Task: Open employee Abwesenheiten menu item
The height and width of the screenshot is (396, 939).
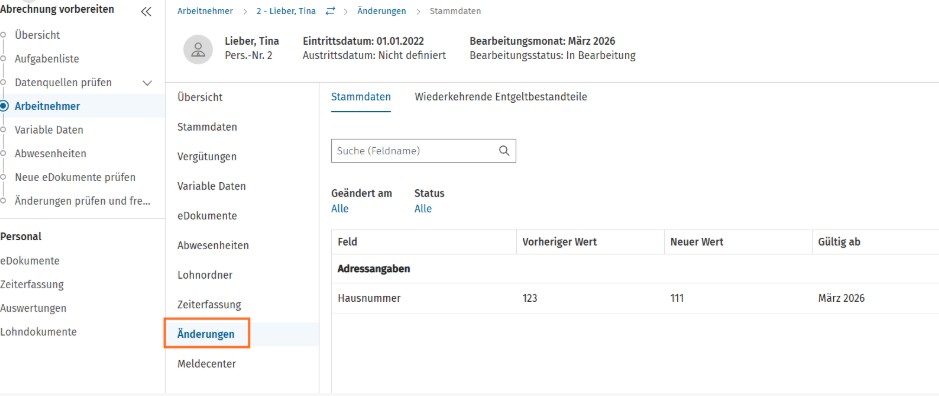Action: click(213, 246)
